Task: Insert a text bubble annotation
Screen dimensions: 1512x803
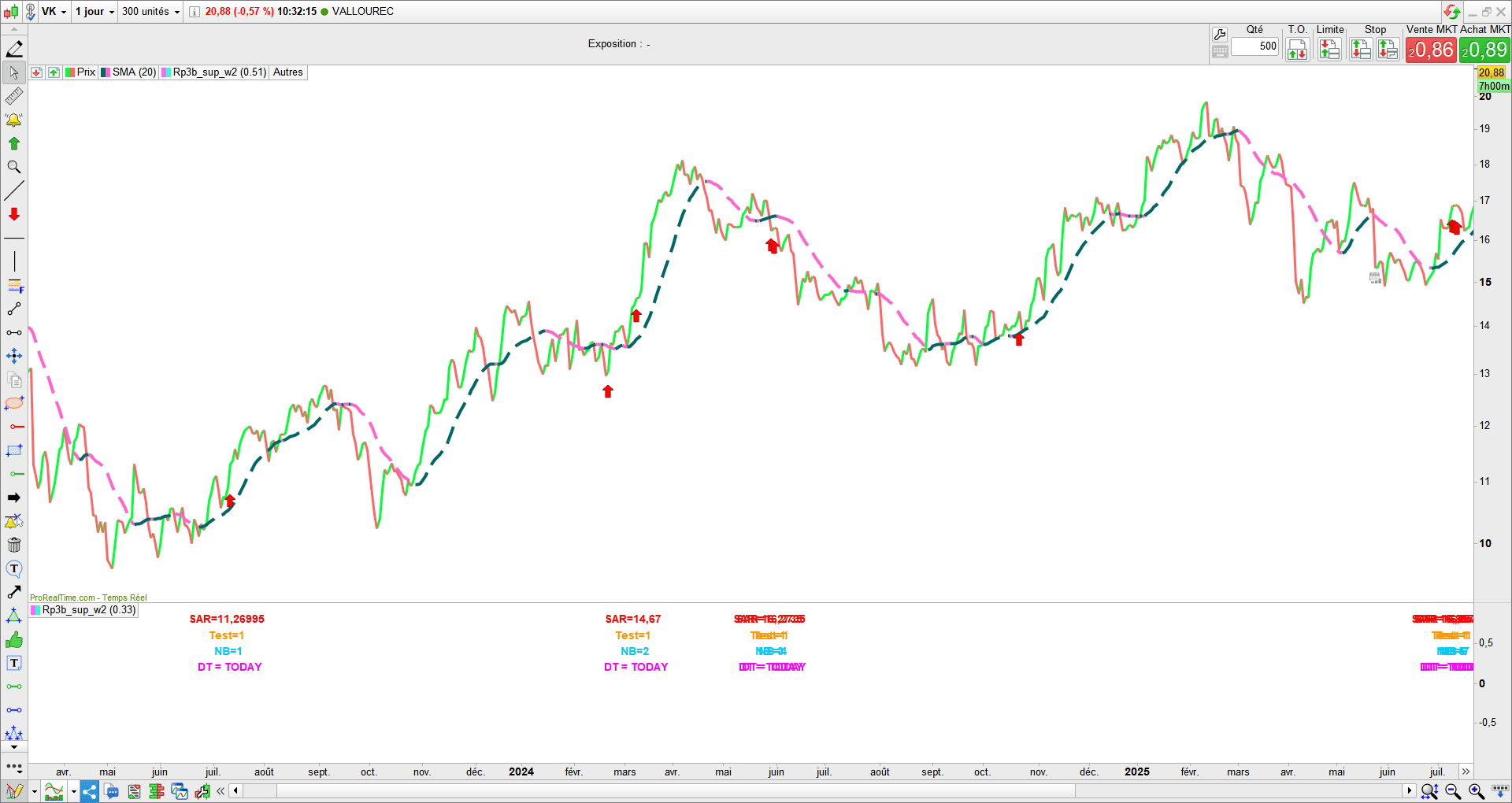Action: click(x=14, y=568)
